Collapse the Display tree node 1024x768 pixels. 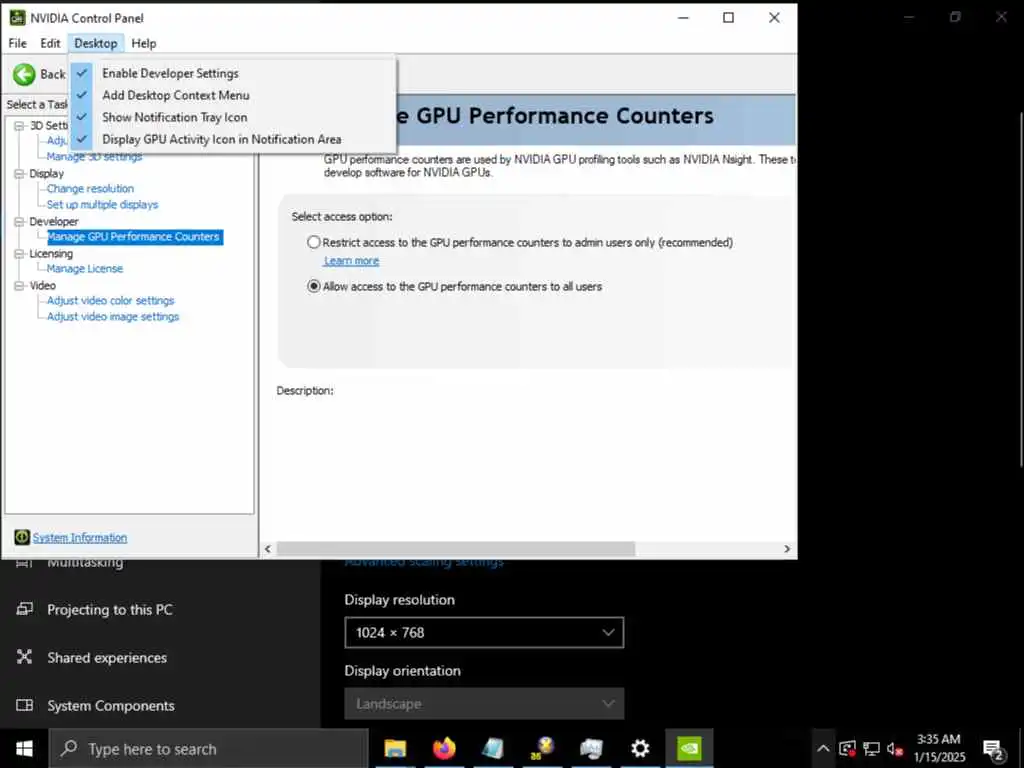coord(19,174)
